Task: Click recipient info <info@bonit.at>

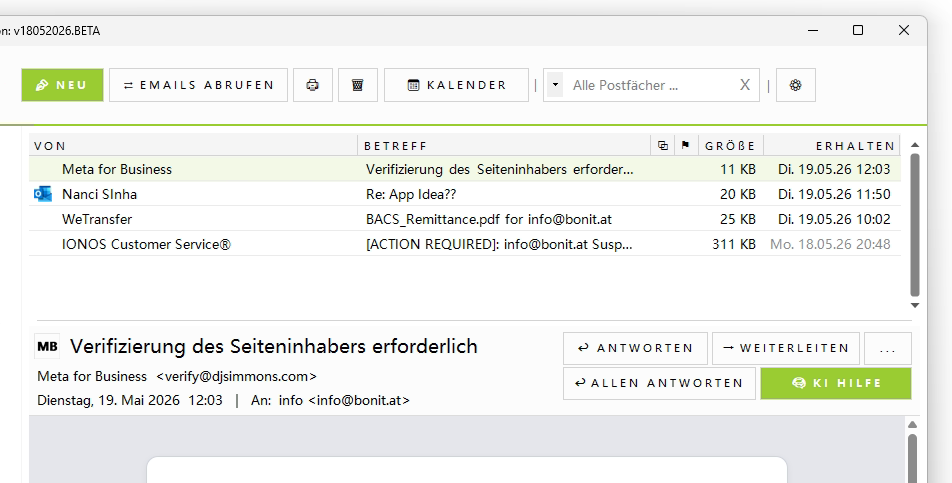Action: click(x=344, y=400)
